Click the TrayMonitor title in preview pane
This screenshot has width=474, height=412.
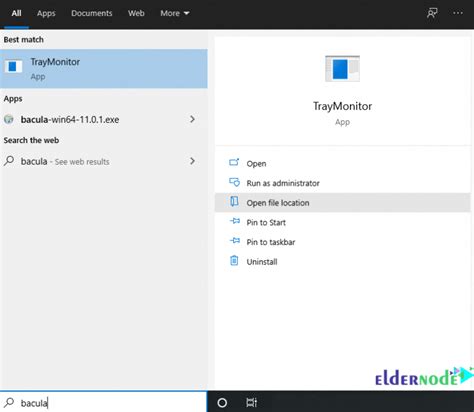[342, 106]
